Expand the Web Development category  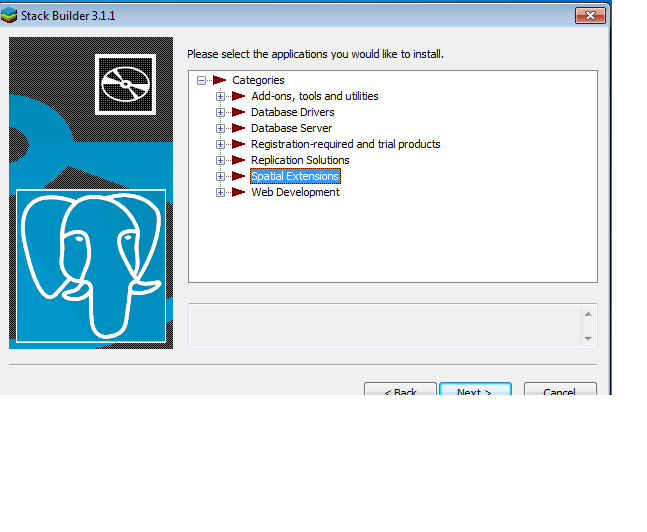[x=220, y=193]
